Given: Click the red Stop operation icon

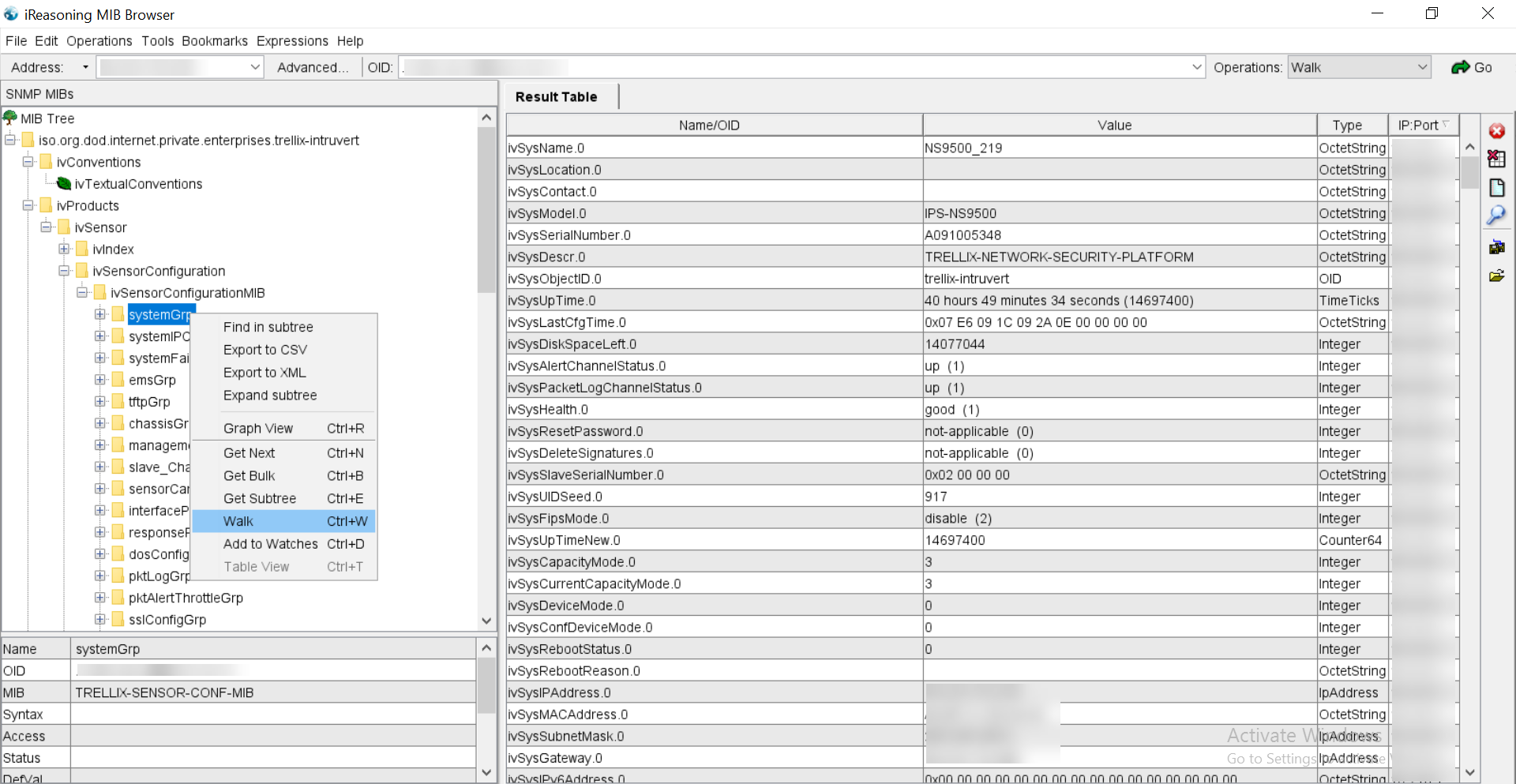Looking at the screenshot, I should 1496,131.
